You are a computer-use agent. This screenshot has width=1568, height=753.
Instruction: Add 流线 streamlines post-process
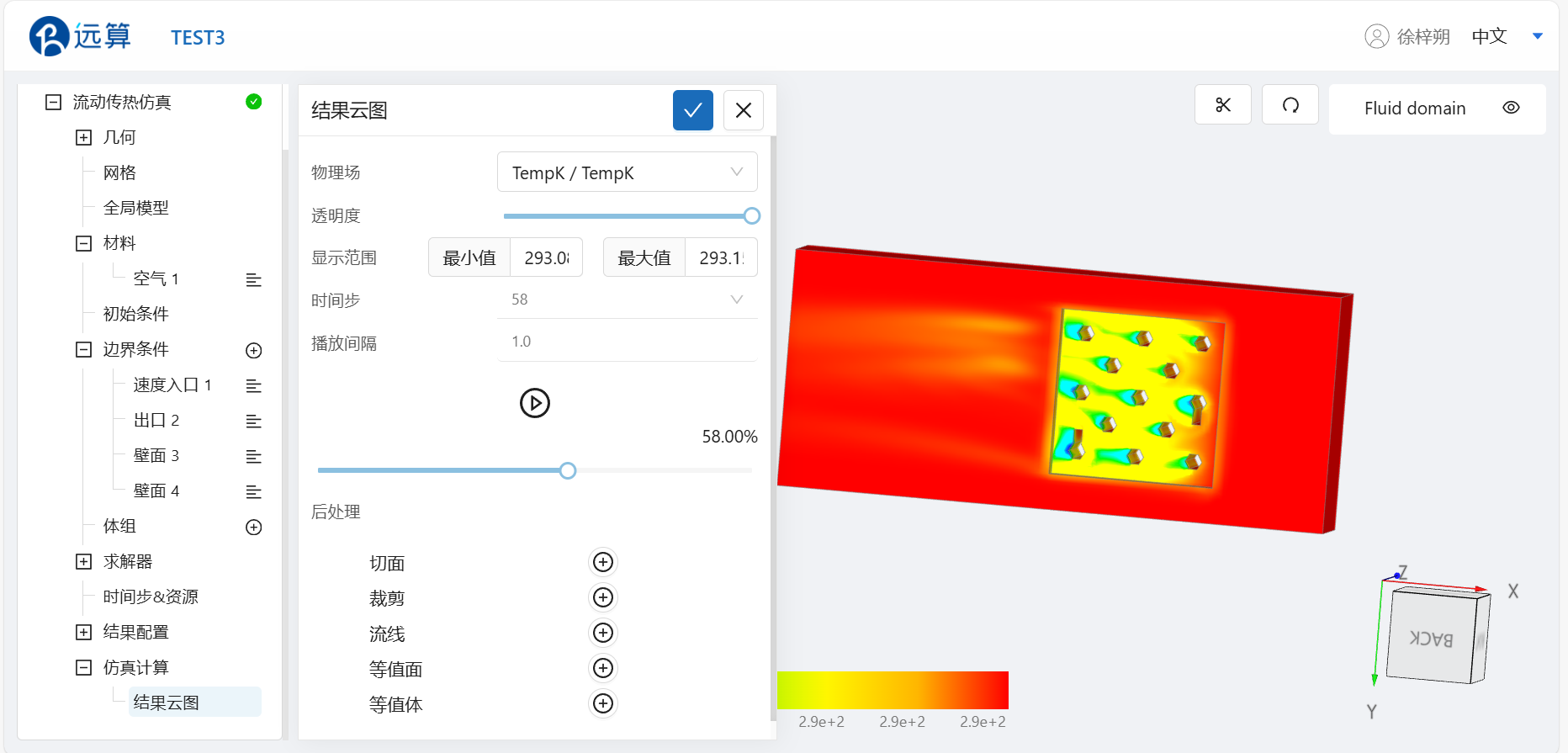tap(603, 633)
